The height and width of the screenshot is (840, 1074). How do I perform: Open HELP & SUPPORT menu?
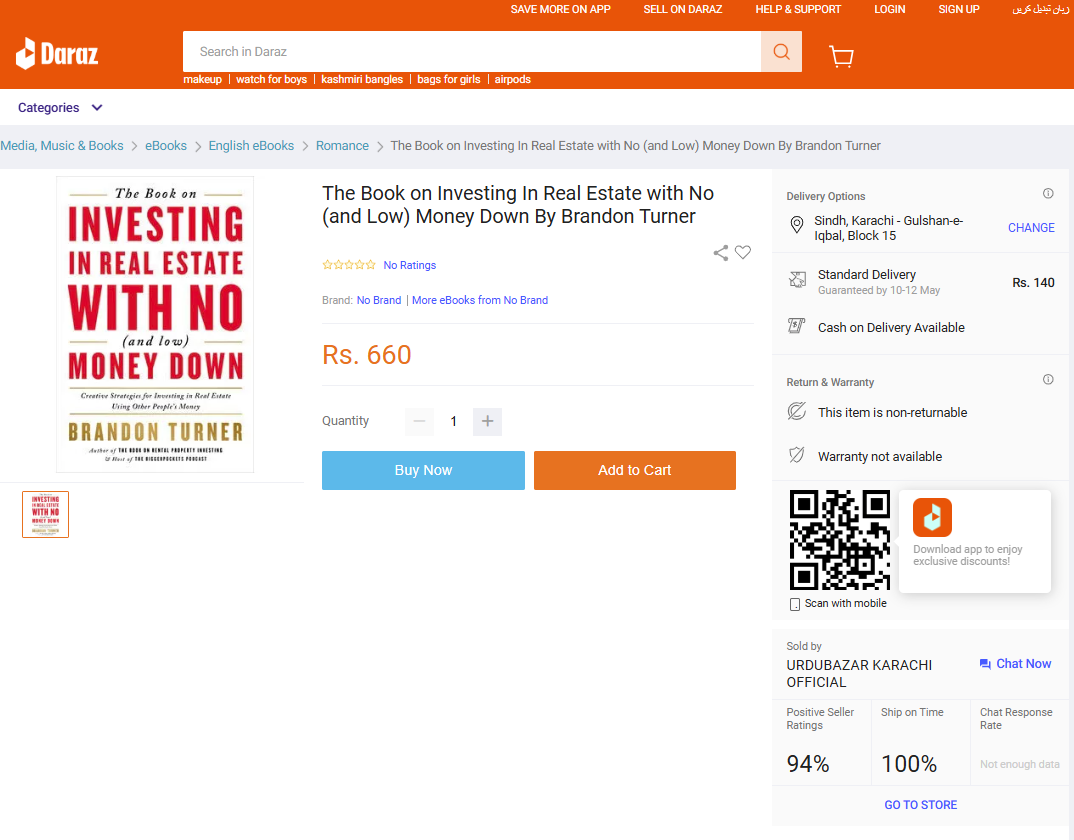pyautogui.click(x=798, y=10)
